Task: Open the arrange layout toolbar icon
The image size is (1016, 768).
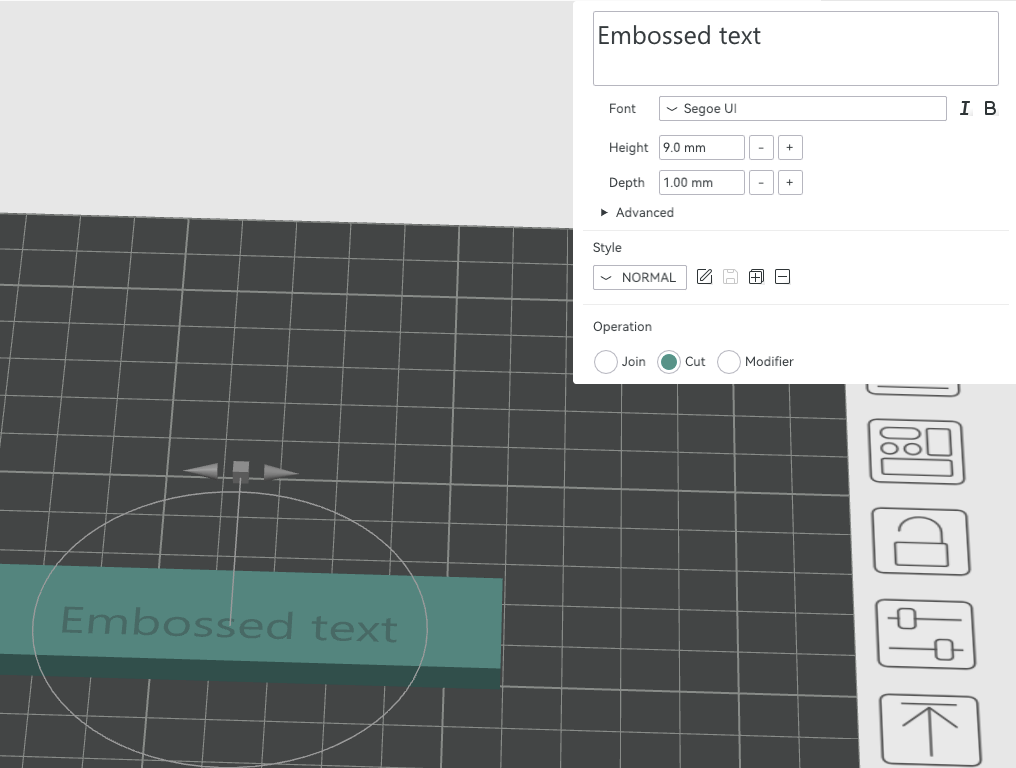Action: (x=916, y=452)
